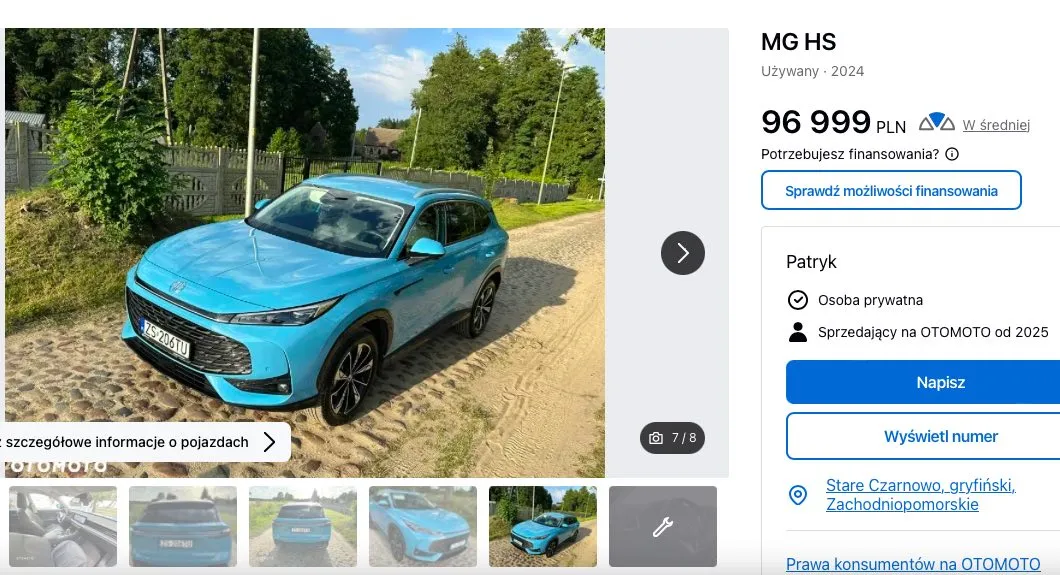Viewport: 1060px width, 575px height.
Task: Open Stare Czarnowo location link
Action: click(x=921, y=495)
